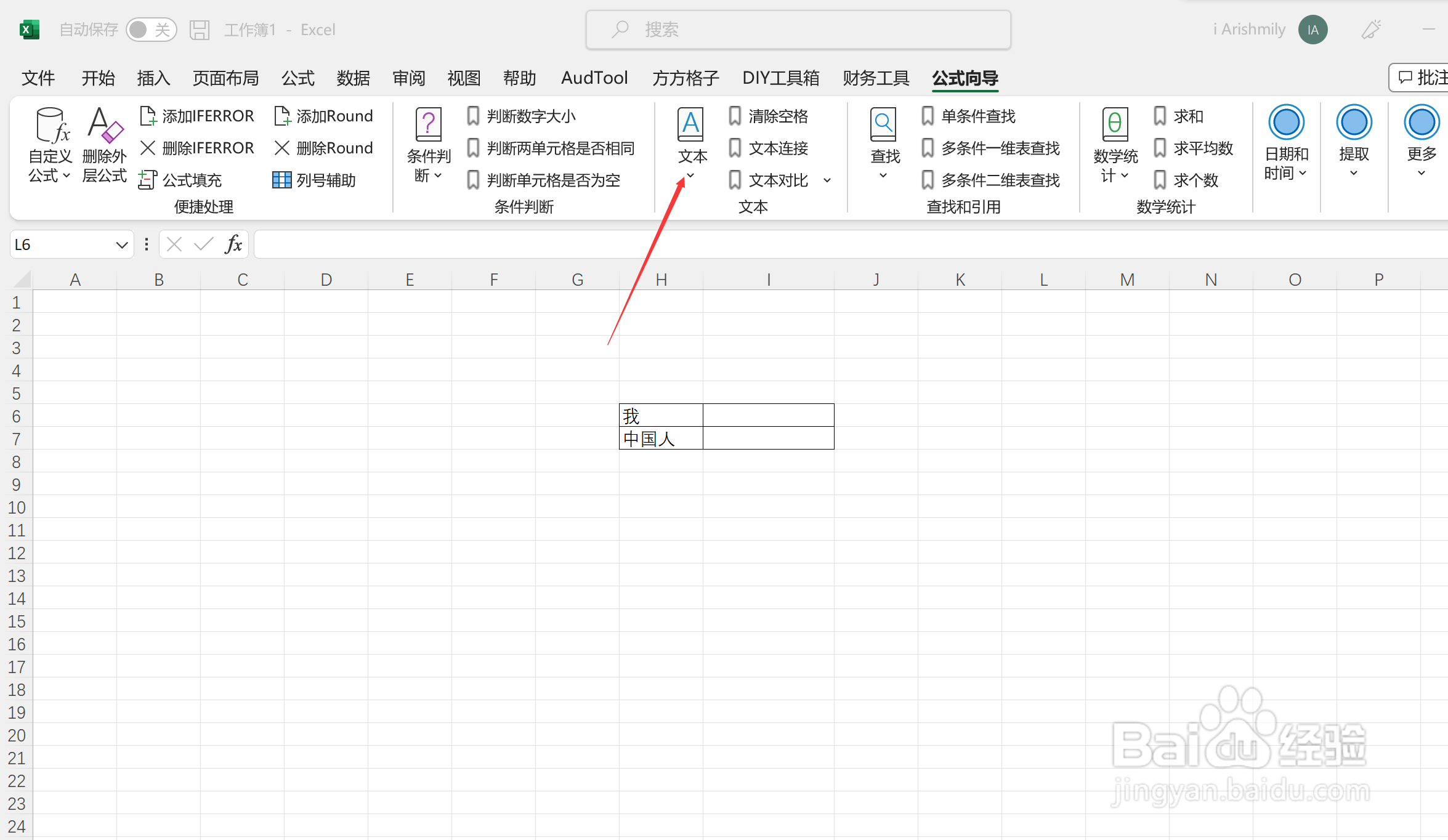Switch to the 方方格子 ribbon tab
The width and height of the screenshot is (1448, 840).
[685, 78]
